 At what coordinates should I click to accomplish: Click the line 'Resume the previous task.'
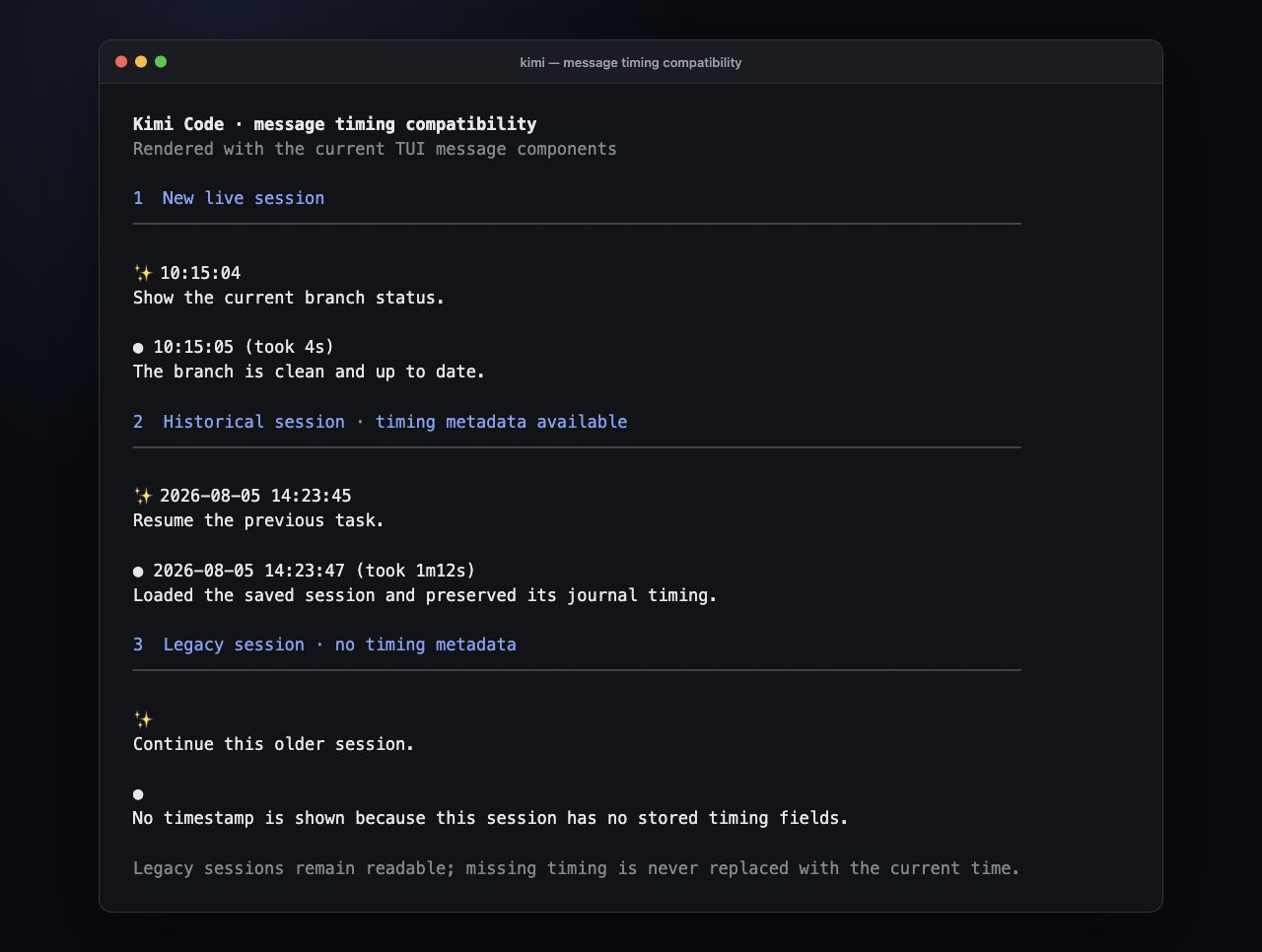pyautogui.click(x=258, y=520)
